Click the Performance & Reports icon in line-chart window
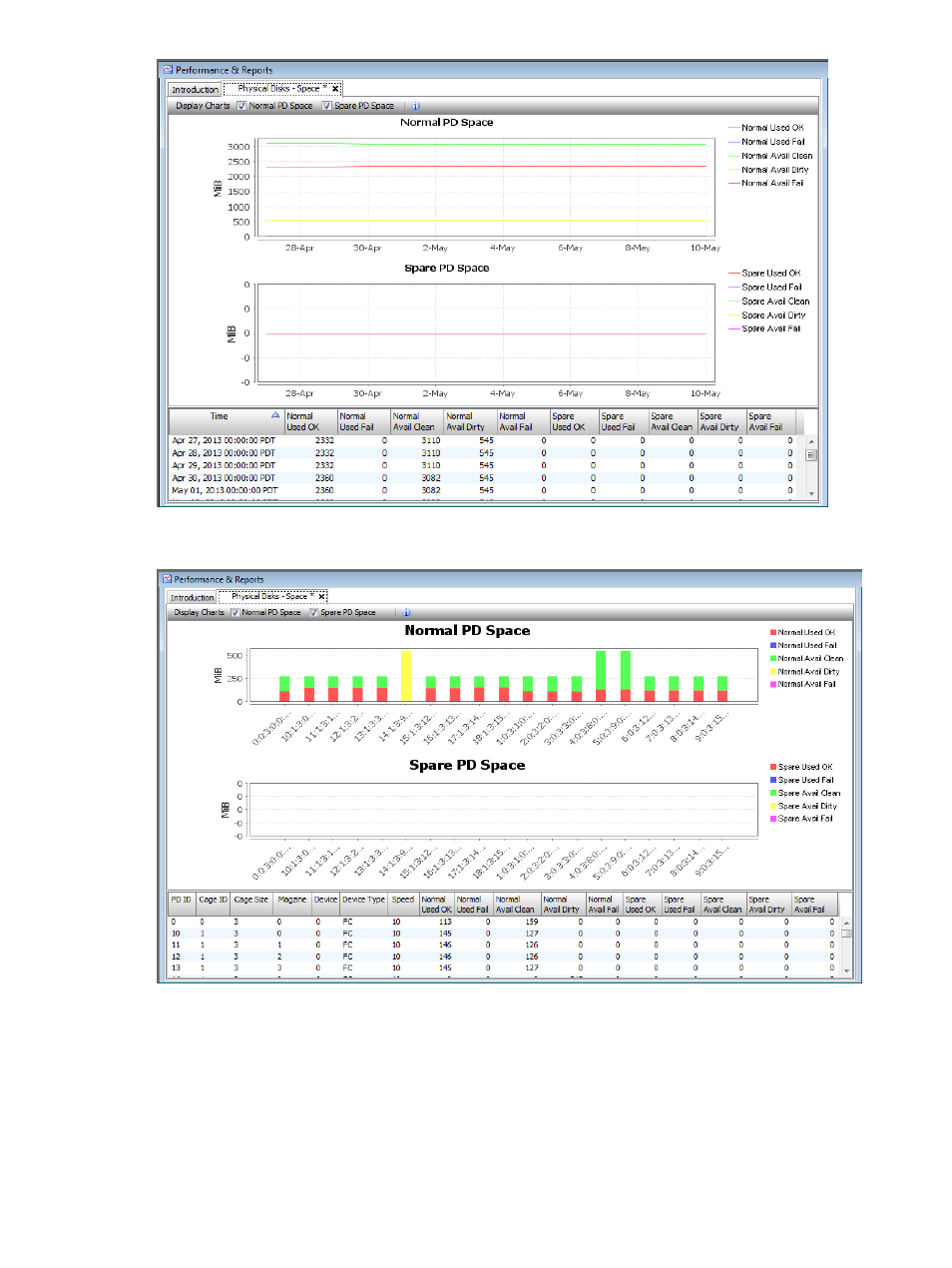 tap(168, 70)
